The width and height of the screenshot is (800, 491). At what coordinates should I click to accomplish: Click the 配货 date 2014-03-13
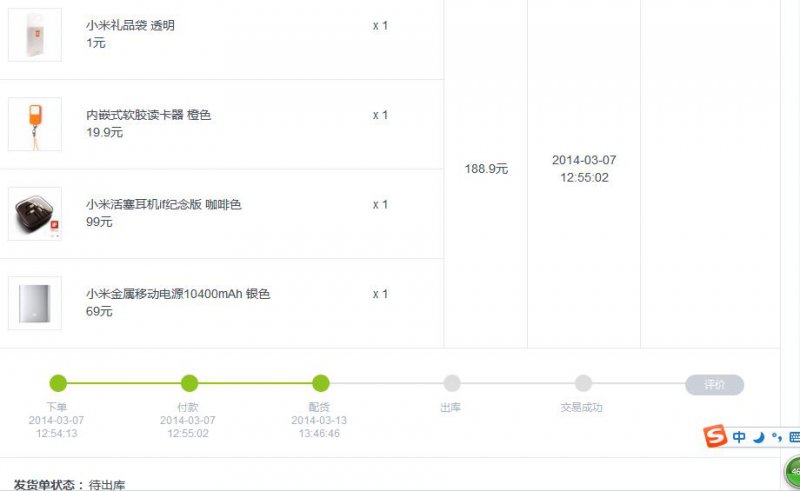click(x=319, y=420)
